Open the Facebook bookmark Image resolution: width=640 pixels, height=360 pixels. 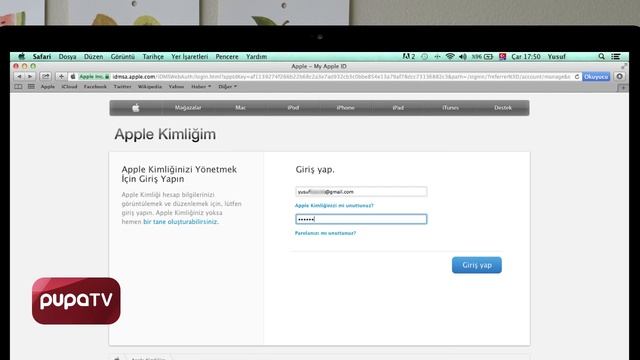95,87
